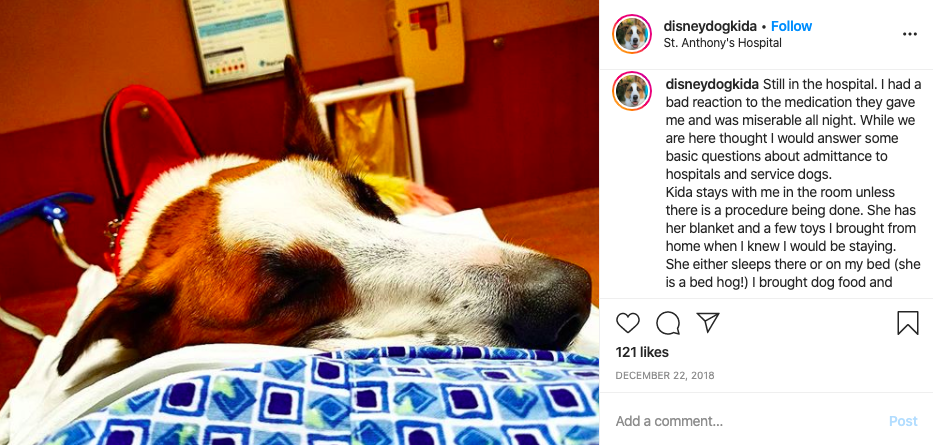
Task: View the 121 likes list
Action: pyautogui.click(x=642, y=352)
